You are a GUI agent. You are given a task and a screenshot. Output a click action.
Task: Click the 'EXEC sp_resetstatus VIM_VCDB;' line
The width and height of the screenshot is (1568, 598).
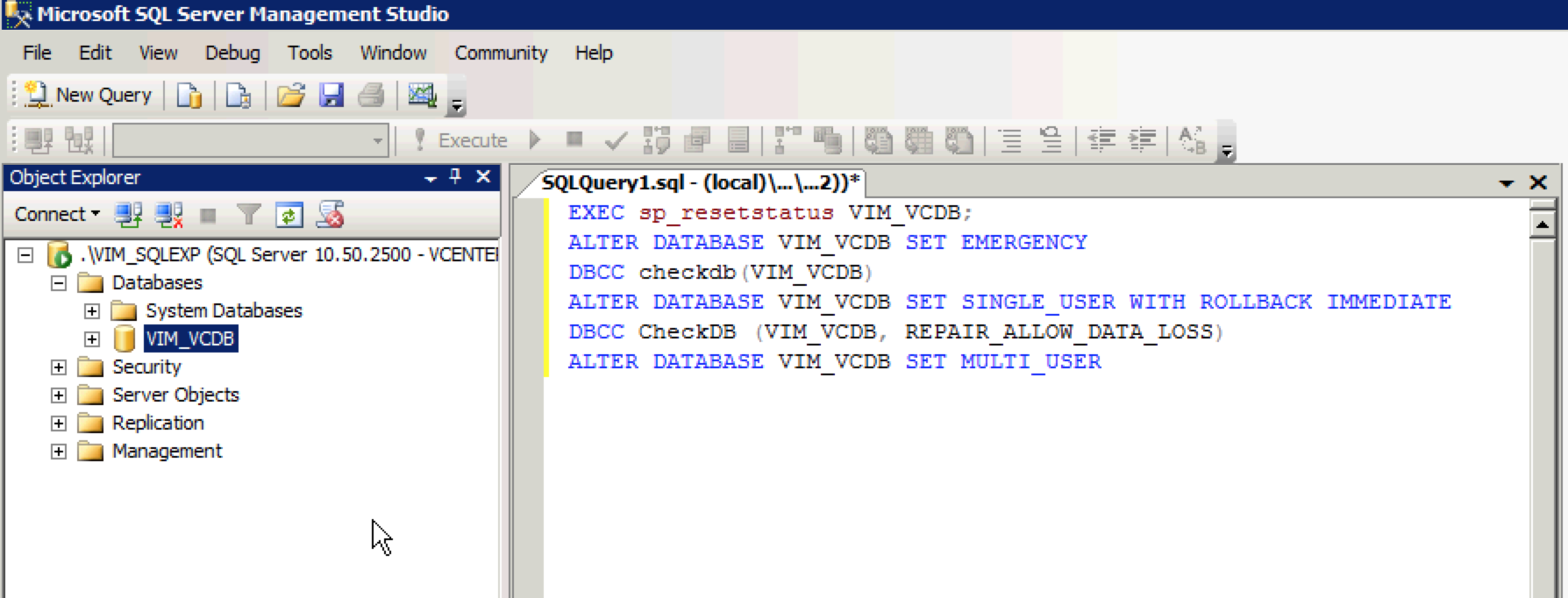tap(770, 212)
